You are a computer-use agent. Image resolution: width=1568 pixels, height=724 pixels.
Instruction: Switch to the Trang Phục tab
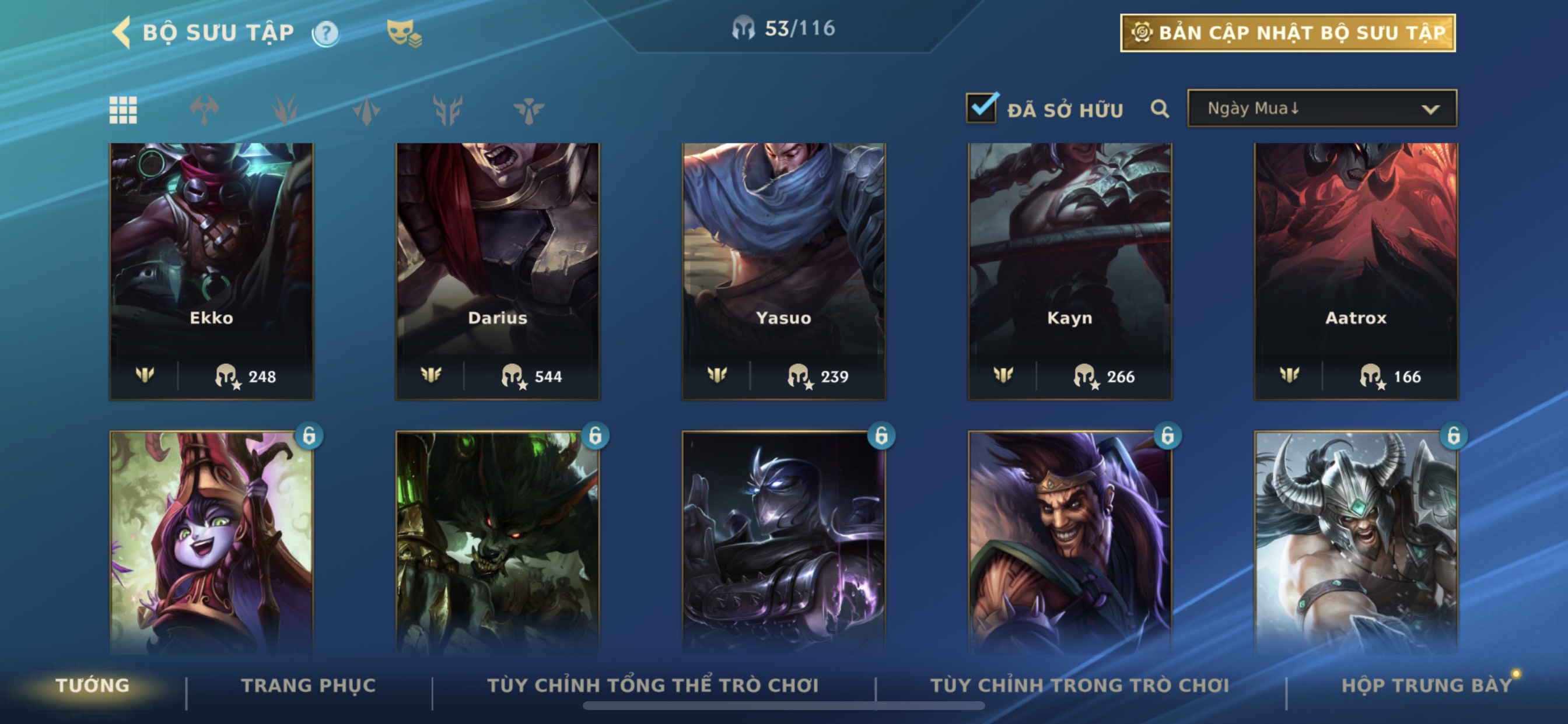point(309,685)
